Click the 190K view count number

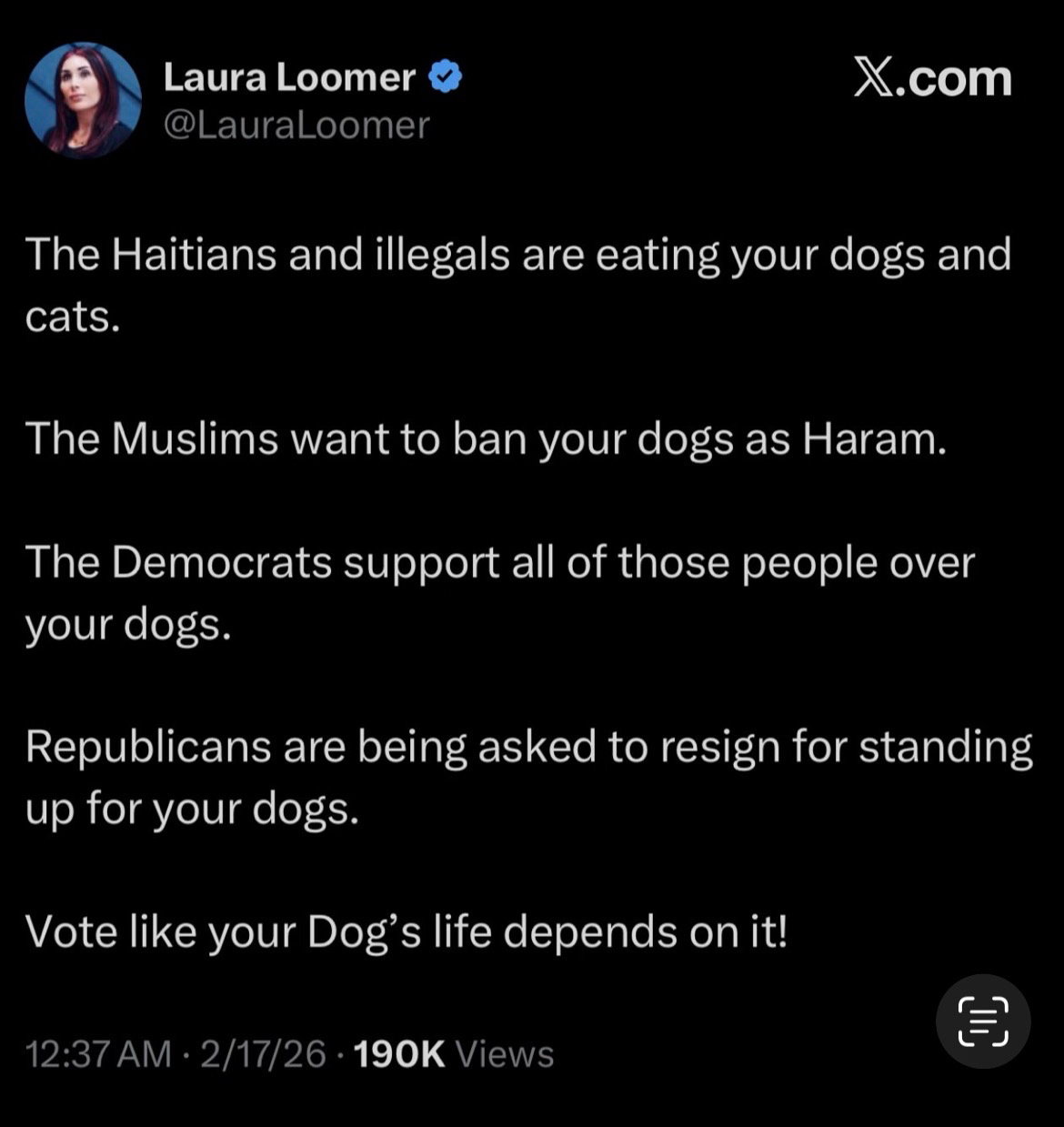[399, 1054]
